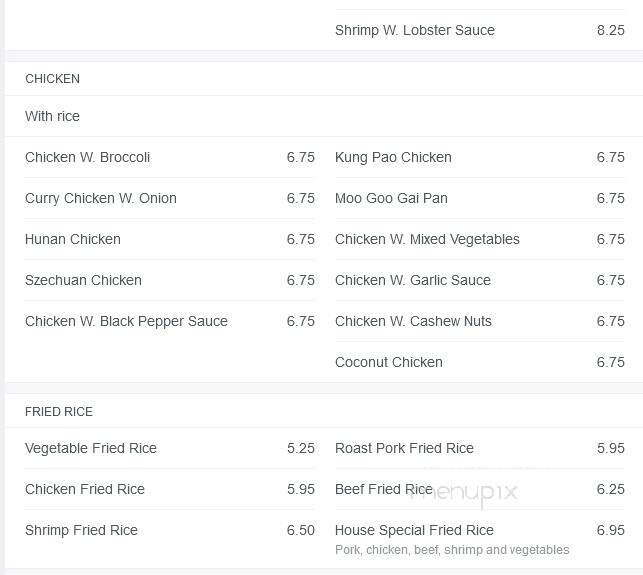Select the FRIED RICE section header
The width and height of the screenshot is (643, 575).
click(x=59, y=411)
